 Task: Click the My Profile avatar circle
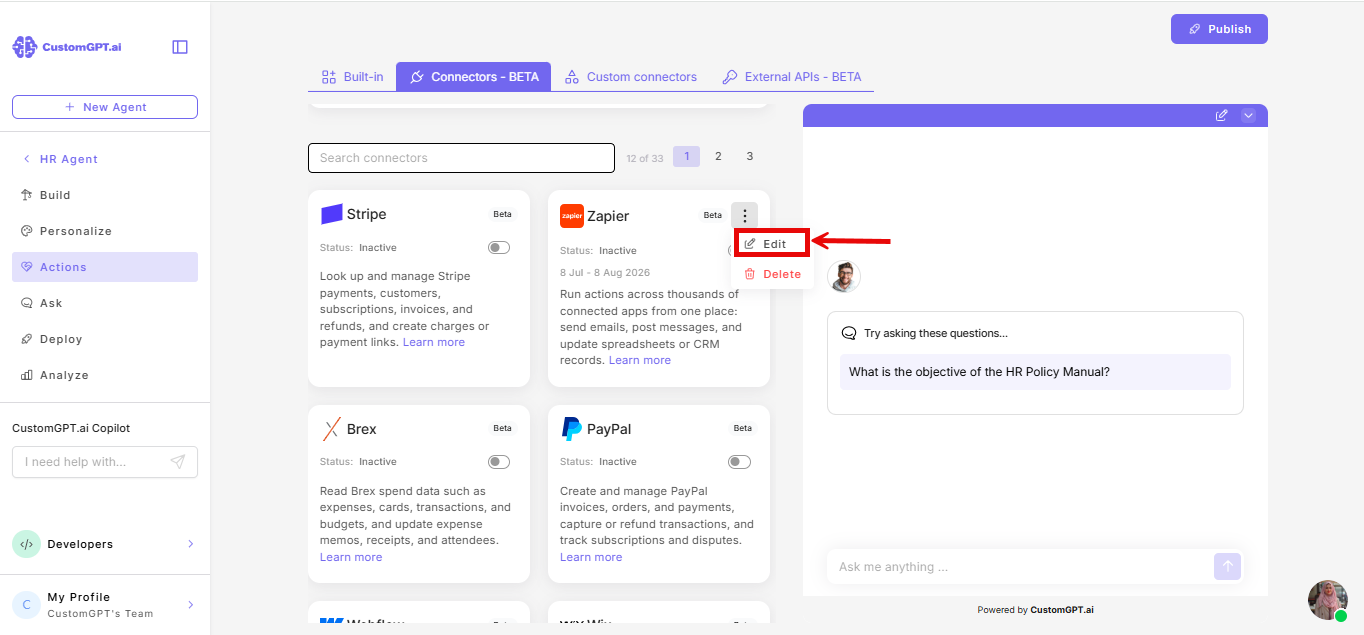pyautogui.click(x=26, y=605)
